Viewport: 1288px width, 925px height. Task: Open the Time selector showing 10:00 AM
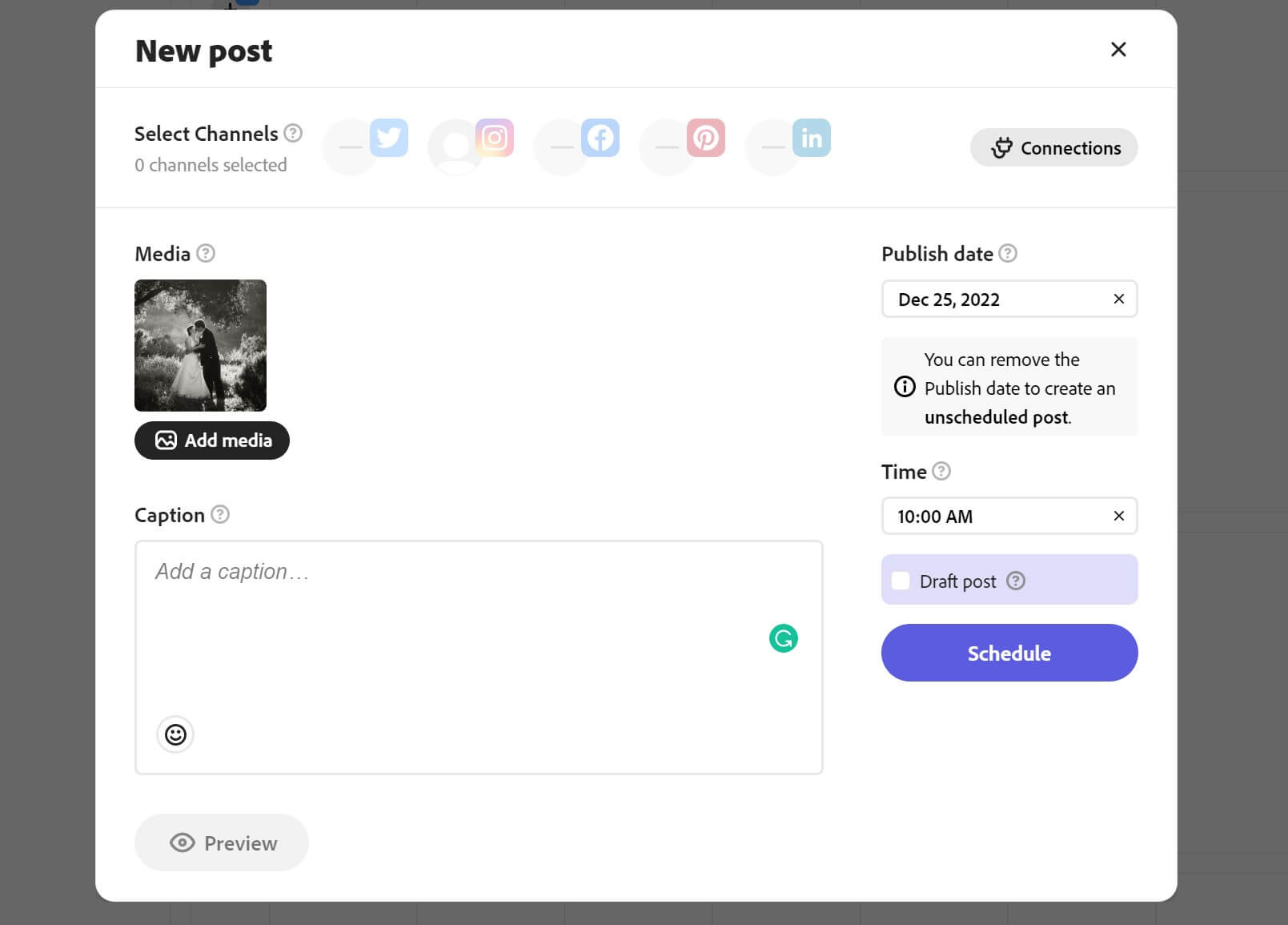tap(993, 517)
